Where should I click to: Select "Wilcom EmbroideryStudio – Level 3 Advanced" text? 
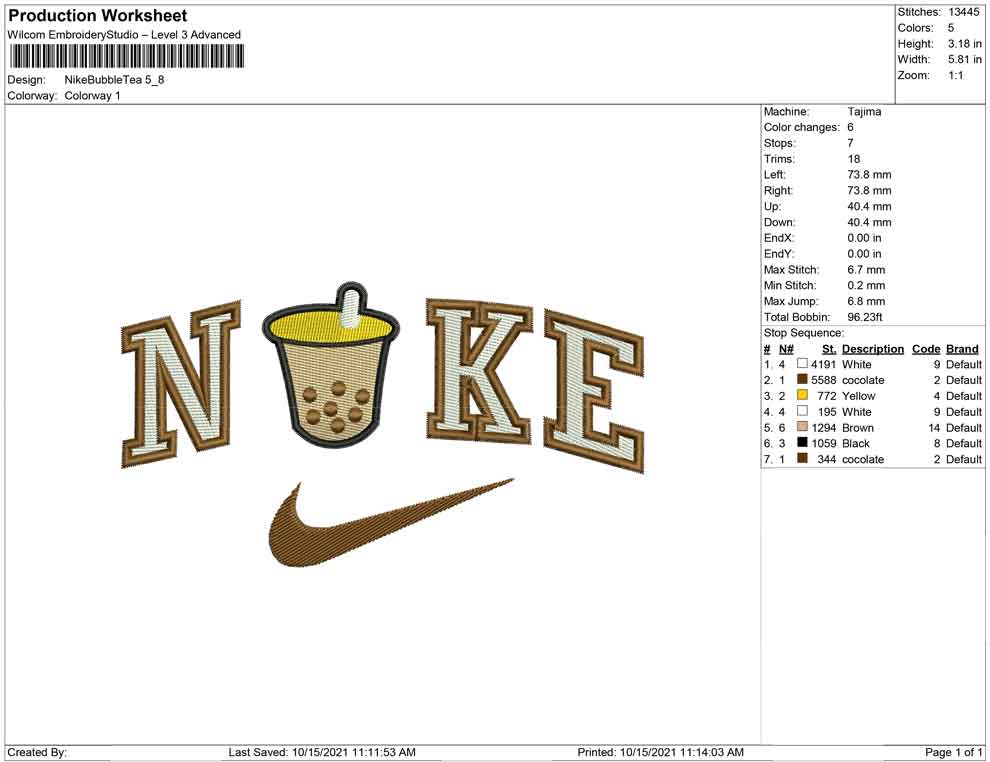124,35
